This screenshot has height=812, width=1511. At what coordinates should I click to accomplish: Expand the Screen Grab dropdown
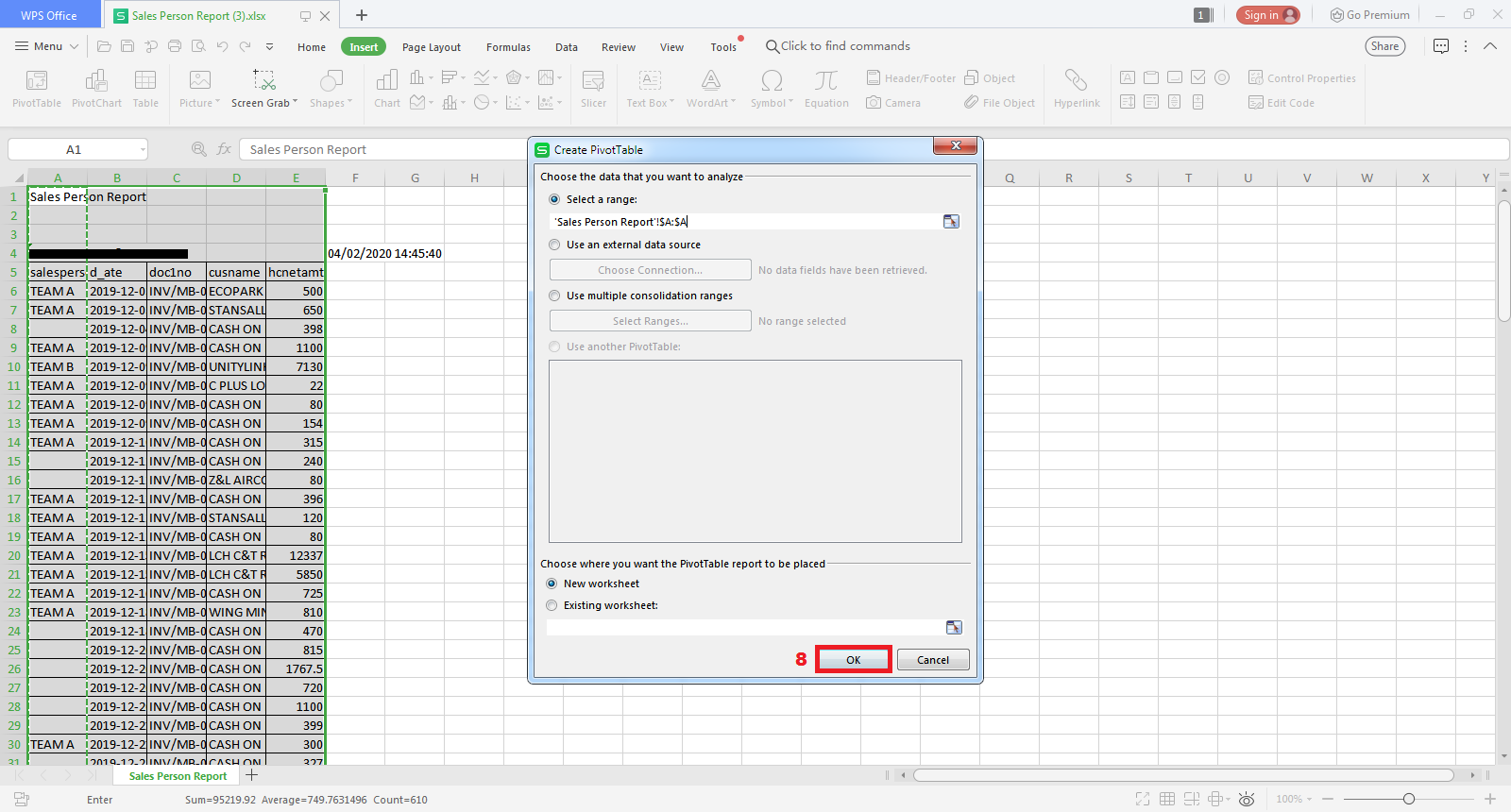pyautogui.click(x=296, y=103)
